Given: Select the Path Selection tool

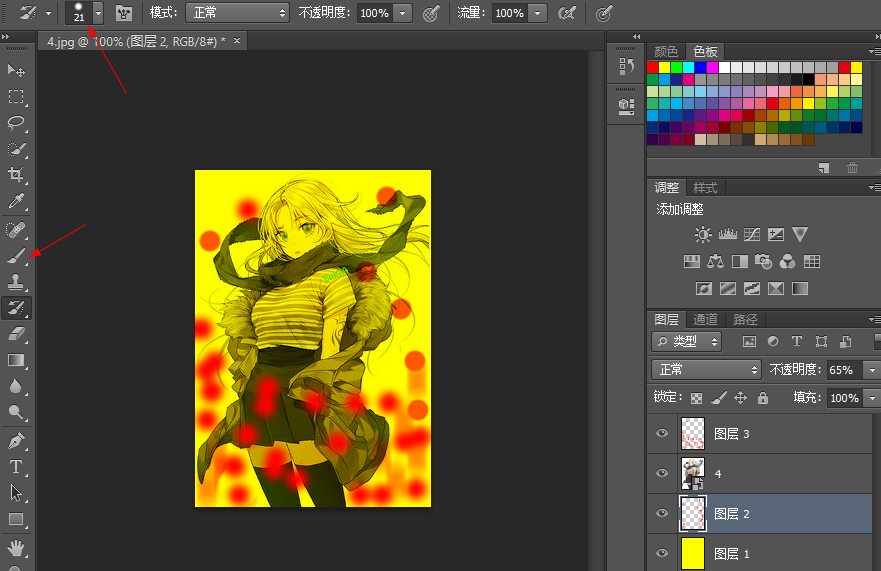Looking at the screenshot, I should click(16, 493).
